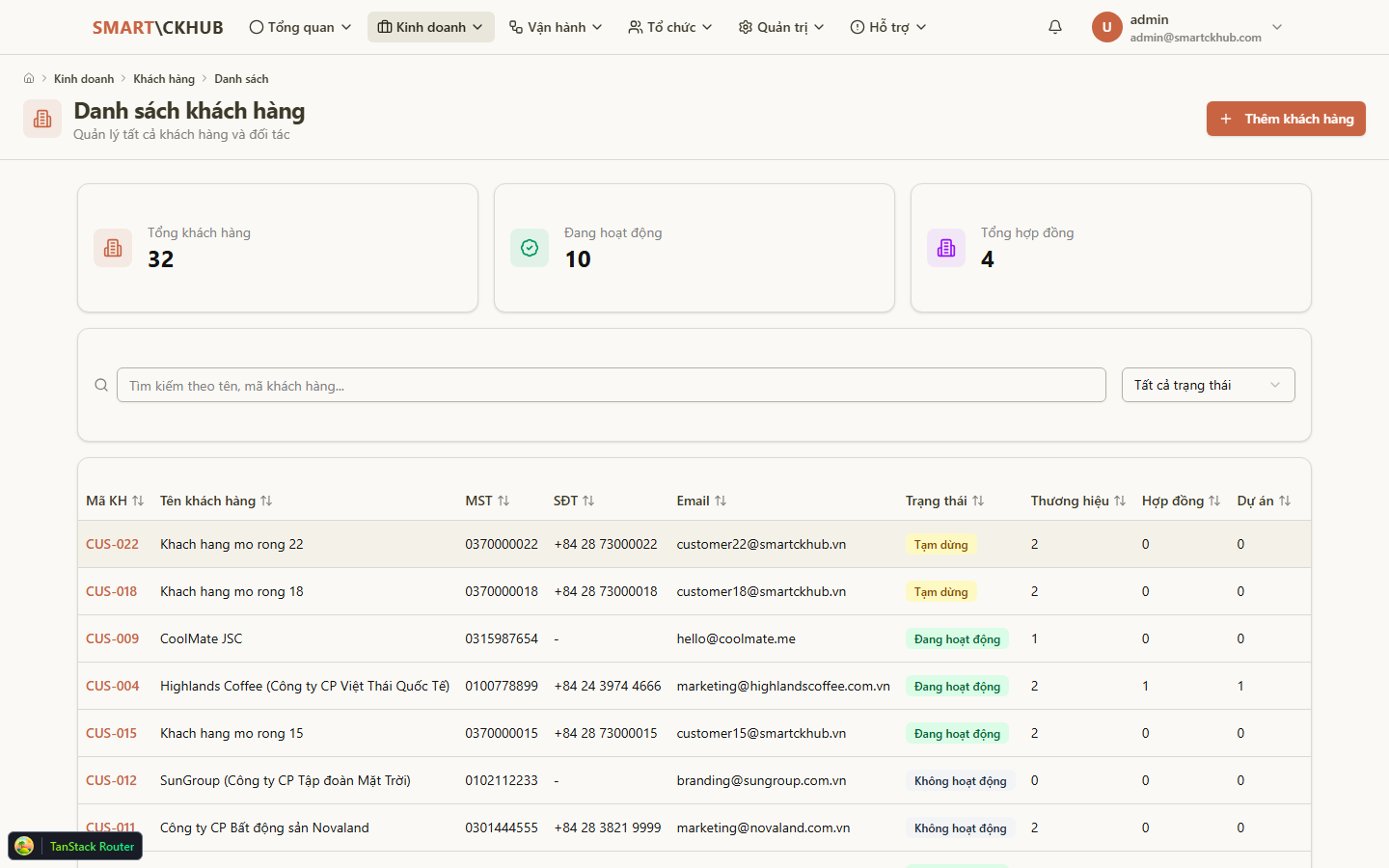
Task: Click the Khách hàng breadcrumb link
Action: [x=164, y=79]
